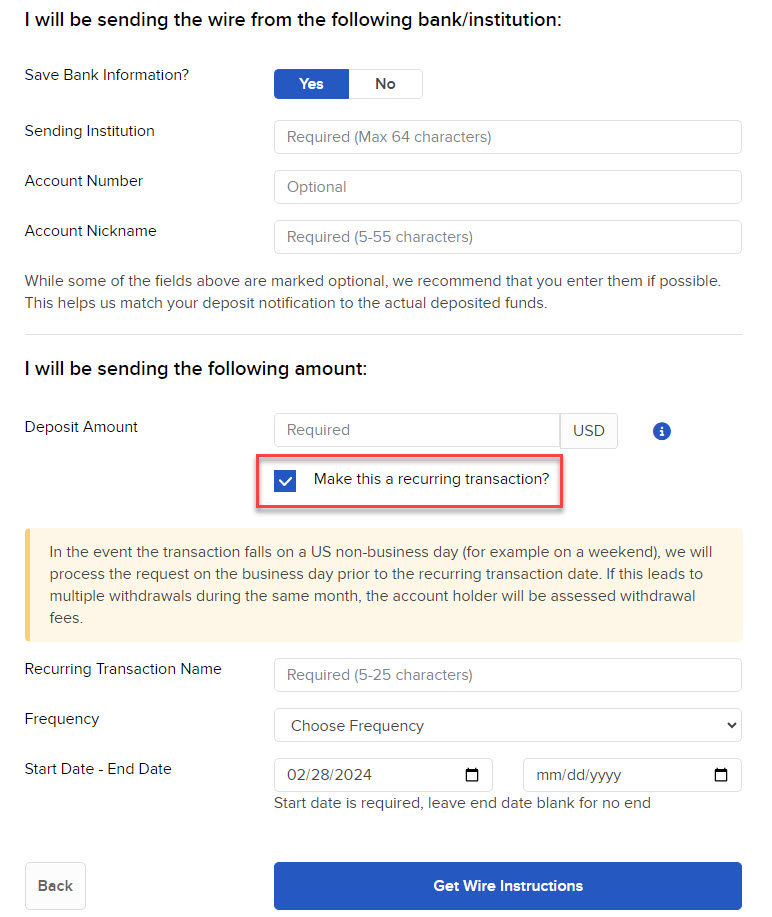This screenshot has width=772, height=917.
Task: Select Yes for Save Bank Information
Action: coord(311,84)
